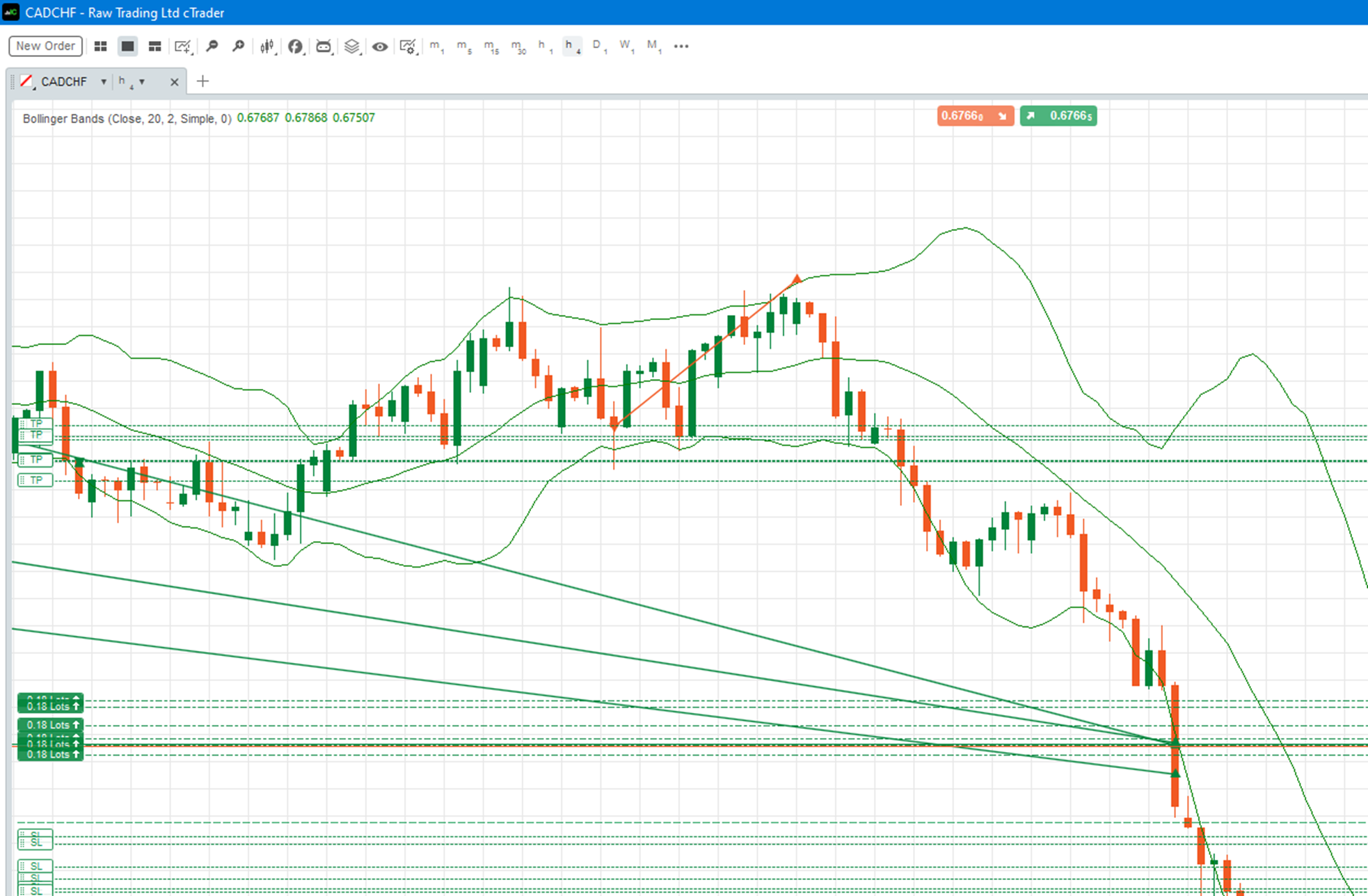Click the Bollinger value 0.67868
Screen dimensions: 1368x896
(x=305, y=118)
